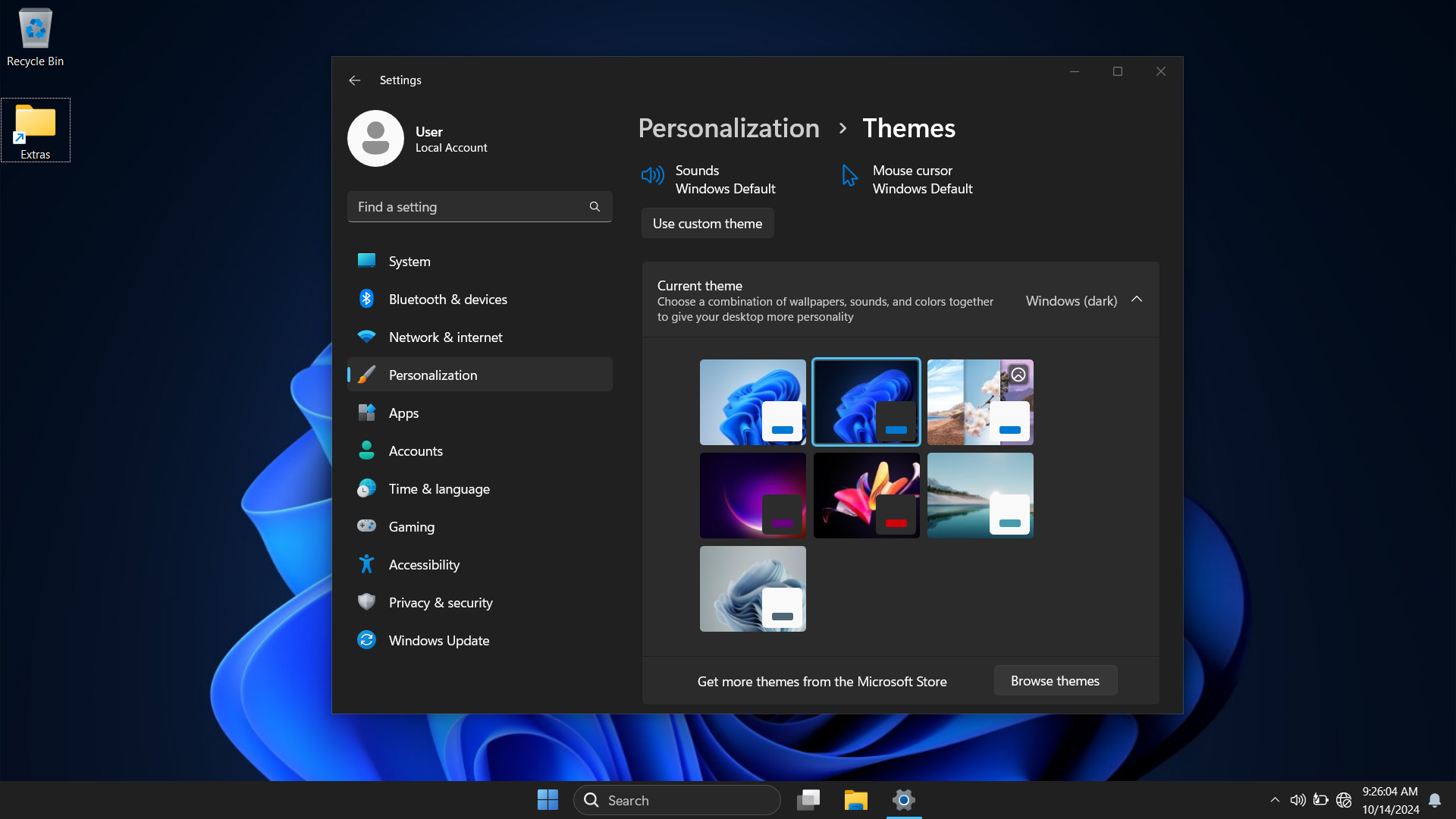Click Browse themes button
Screen dimensions: 1456x819
click(x=1055, y=680)
